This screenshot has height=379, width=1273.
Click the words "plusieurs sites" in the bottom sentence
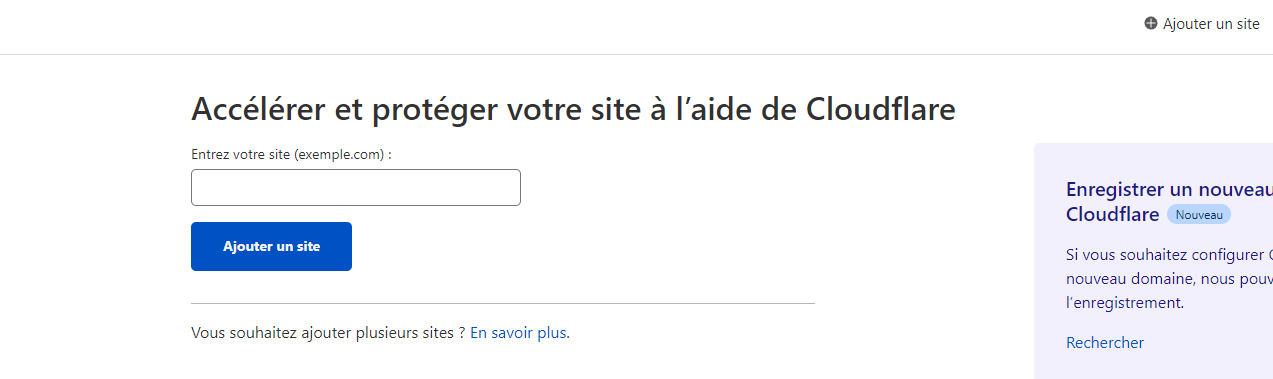coord(404,332)
